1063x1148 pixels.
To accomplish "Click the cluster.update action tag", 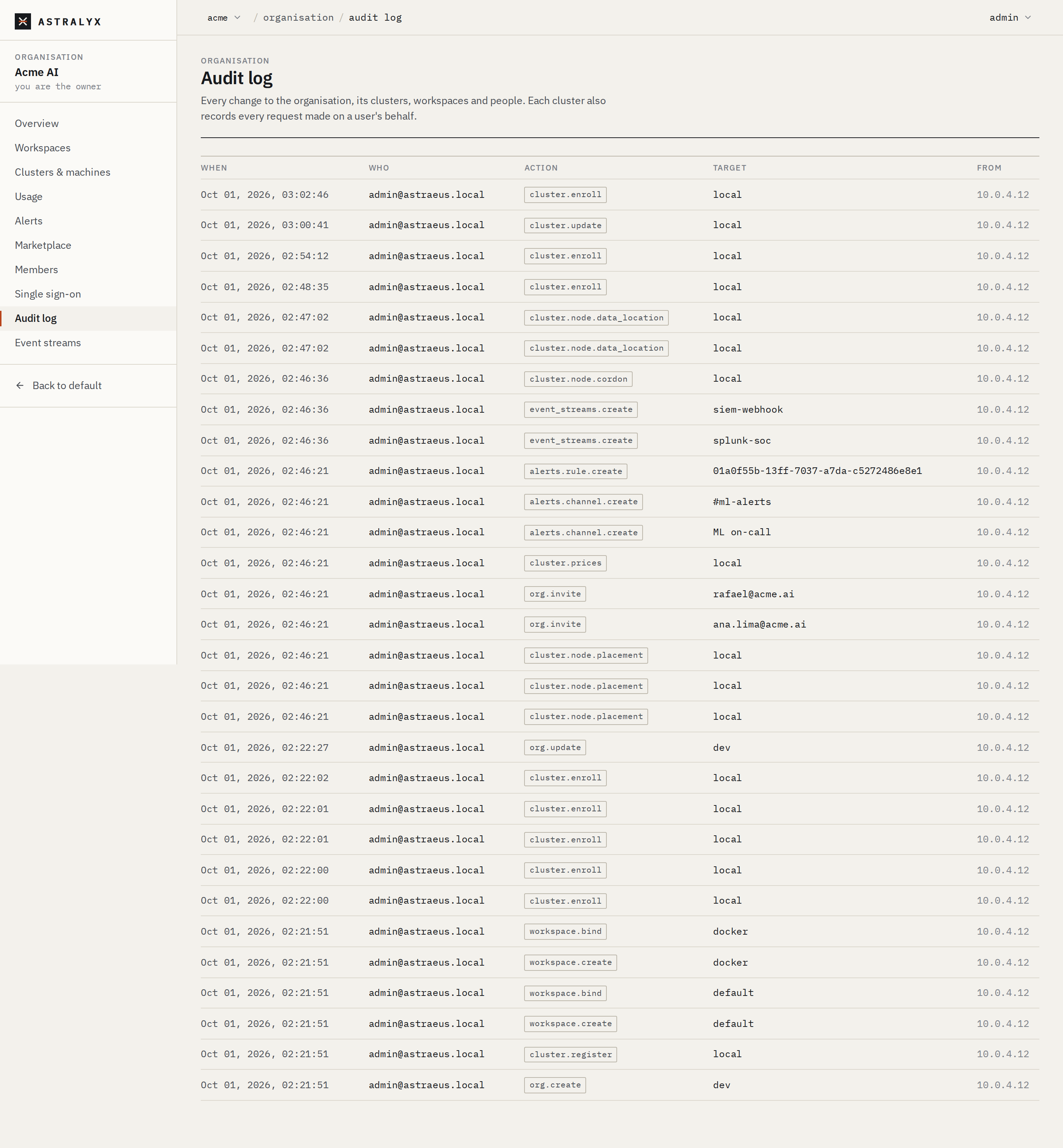I will [565, 226].
